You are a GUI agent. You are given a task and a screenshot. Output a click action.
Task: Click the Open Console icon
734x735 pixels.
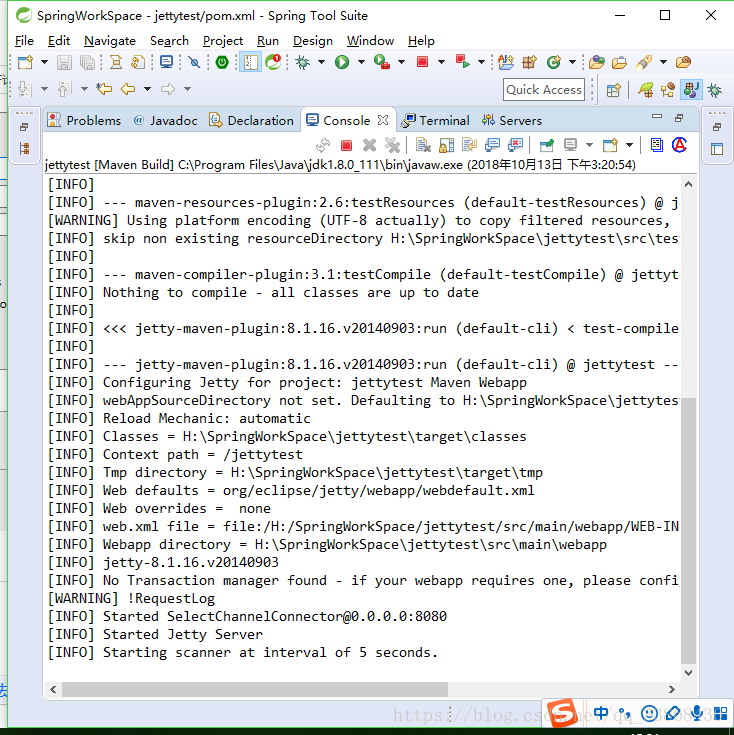(610, 146)
